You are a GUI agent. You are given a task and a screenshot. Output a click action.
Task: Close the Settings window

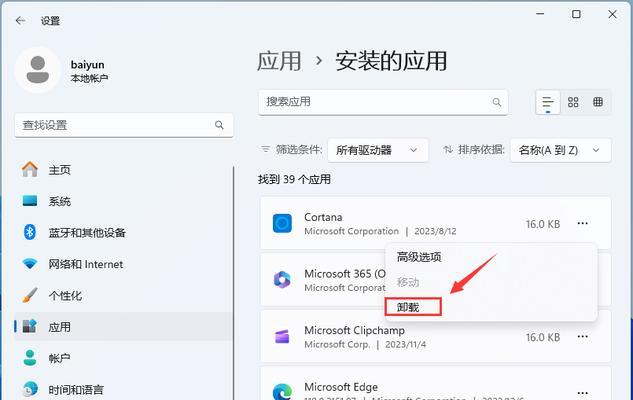[x=612, y=14]
